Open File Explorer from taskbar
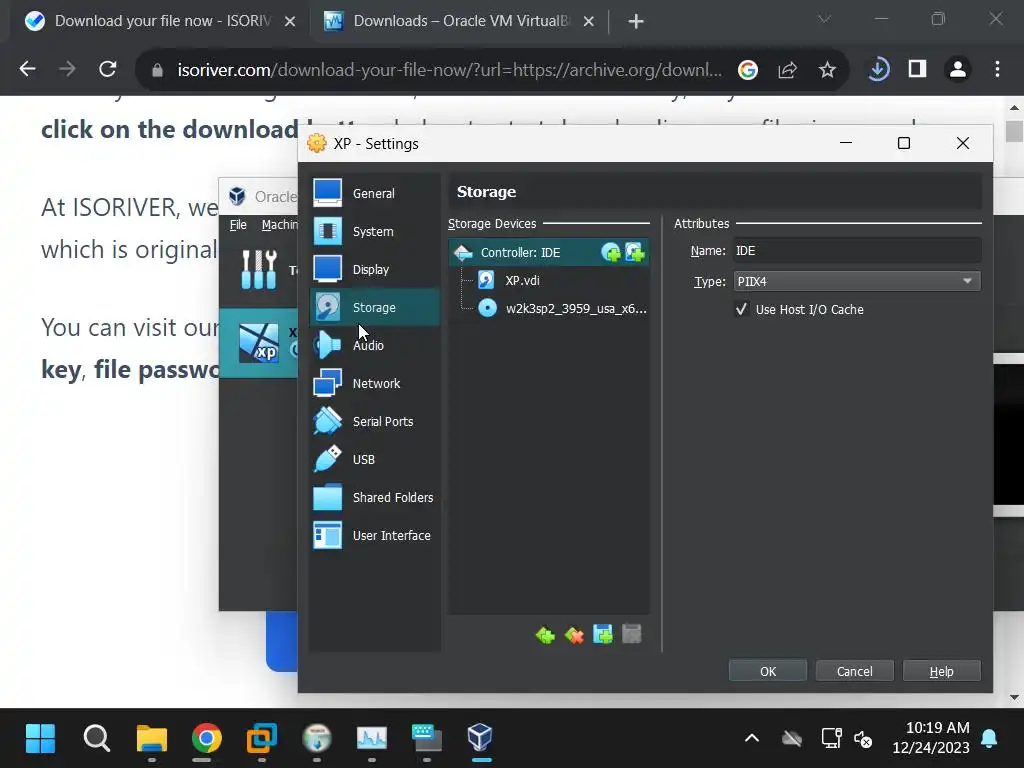 (x=152, y=739)
